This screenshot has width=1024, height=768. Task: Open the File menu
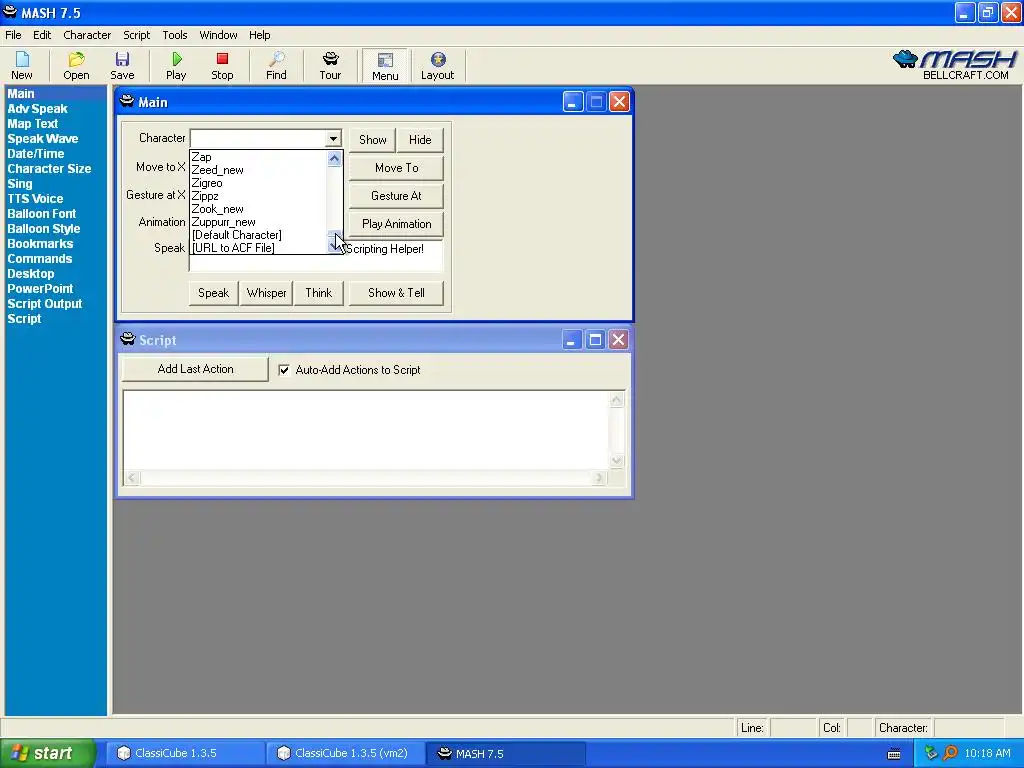click(x=13, y=35)
